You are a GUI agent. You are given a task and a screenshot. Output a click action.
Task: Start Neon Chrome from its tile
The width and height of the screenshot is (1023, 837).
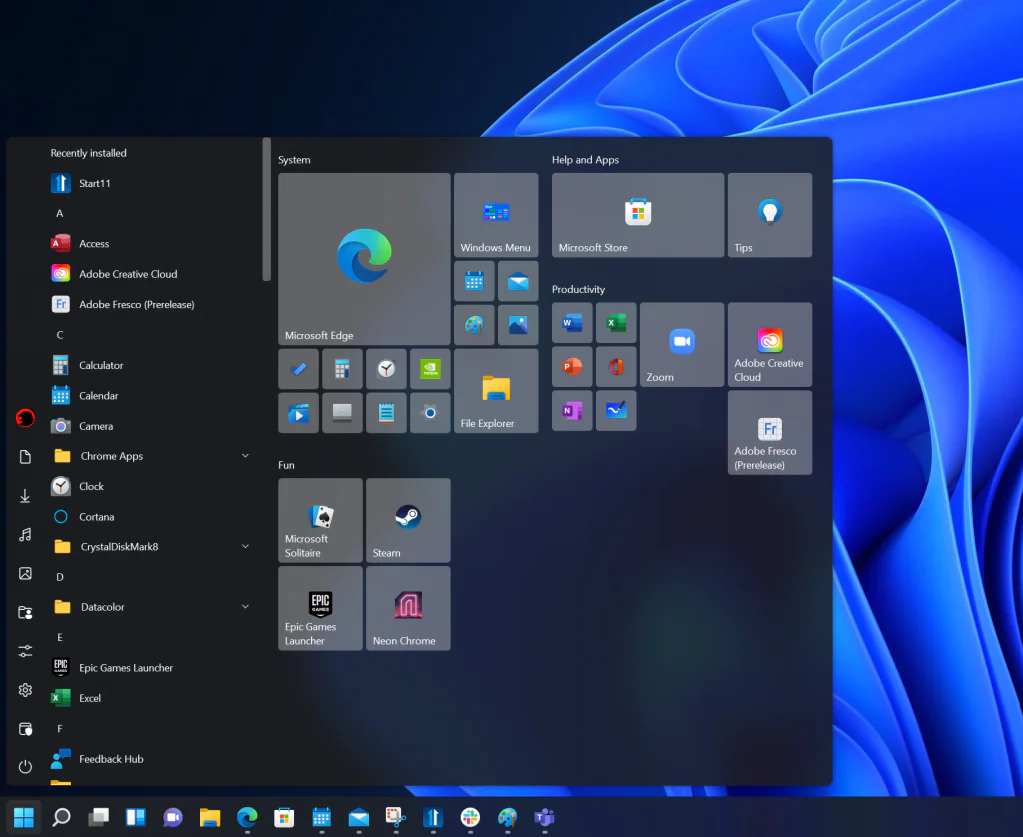coord(408,608)
